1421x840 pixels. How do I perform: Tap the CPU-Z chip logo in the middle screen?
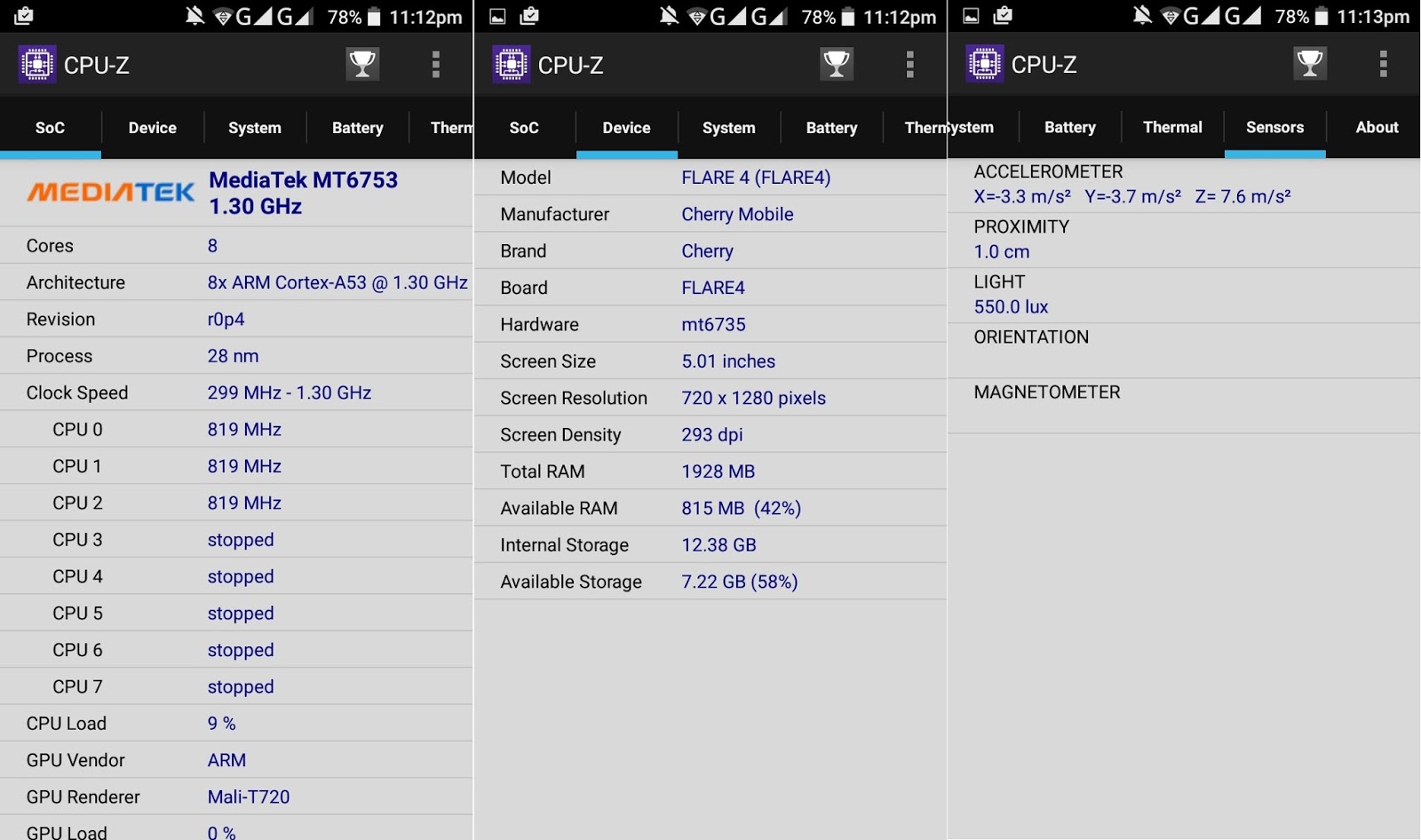(x=512, y=64)
